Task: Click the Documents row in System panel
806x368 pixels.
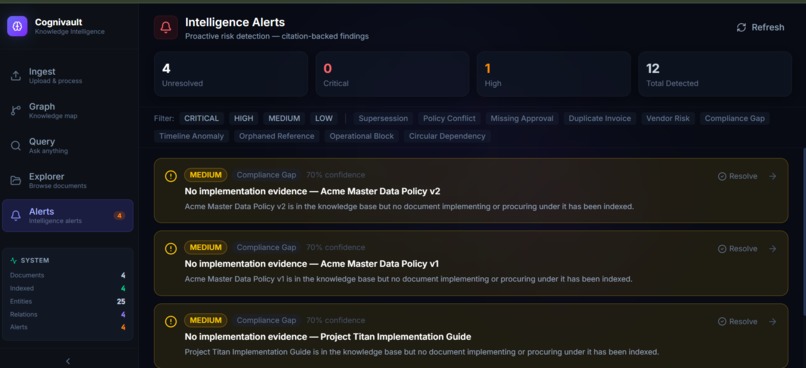Action: tap(67, 275)
